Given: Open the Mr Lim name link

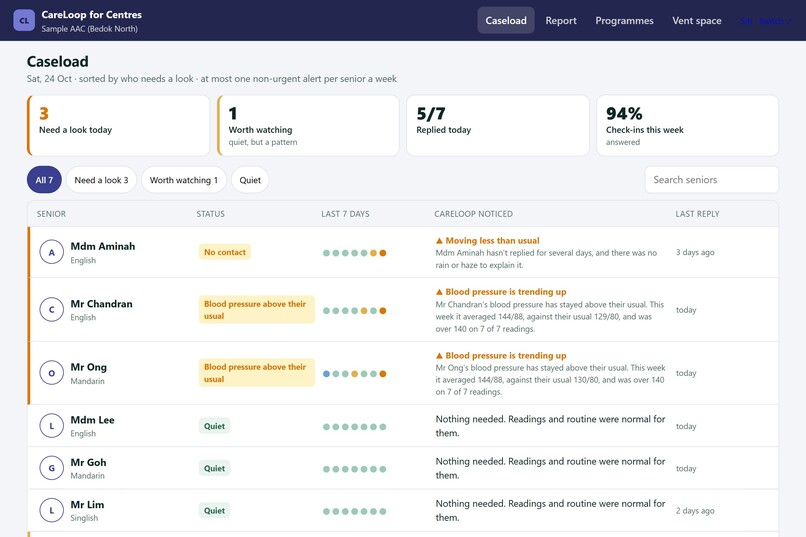Looking at the screenshot, I should (x=87, y=504).
